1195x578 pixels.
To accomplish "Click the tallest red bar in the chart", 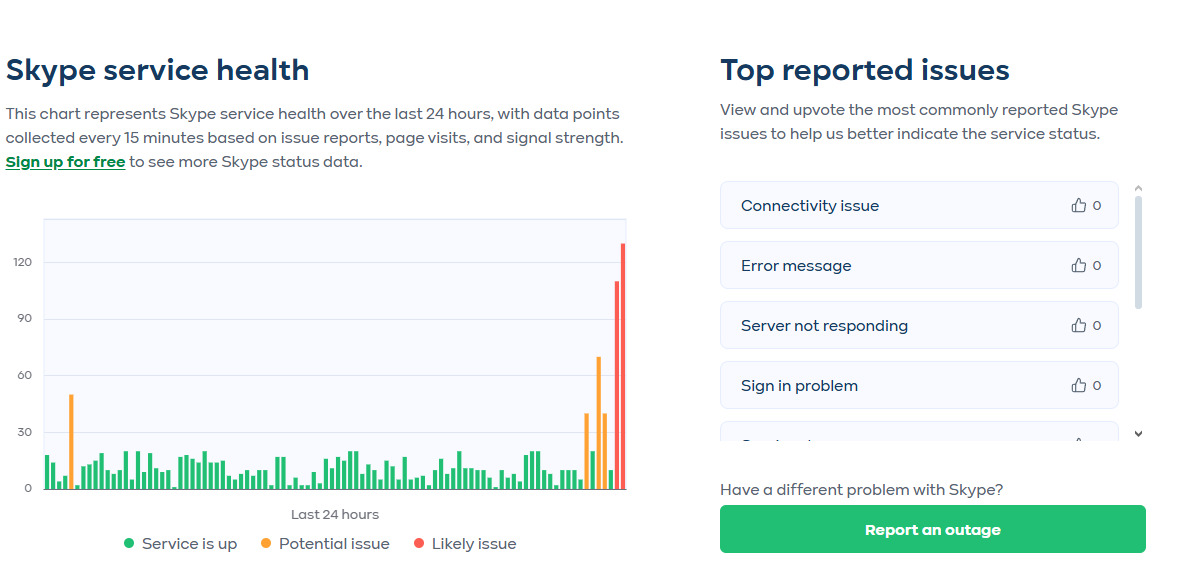I will pos(623,366).
